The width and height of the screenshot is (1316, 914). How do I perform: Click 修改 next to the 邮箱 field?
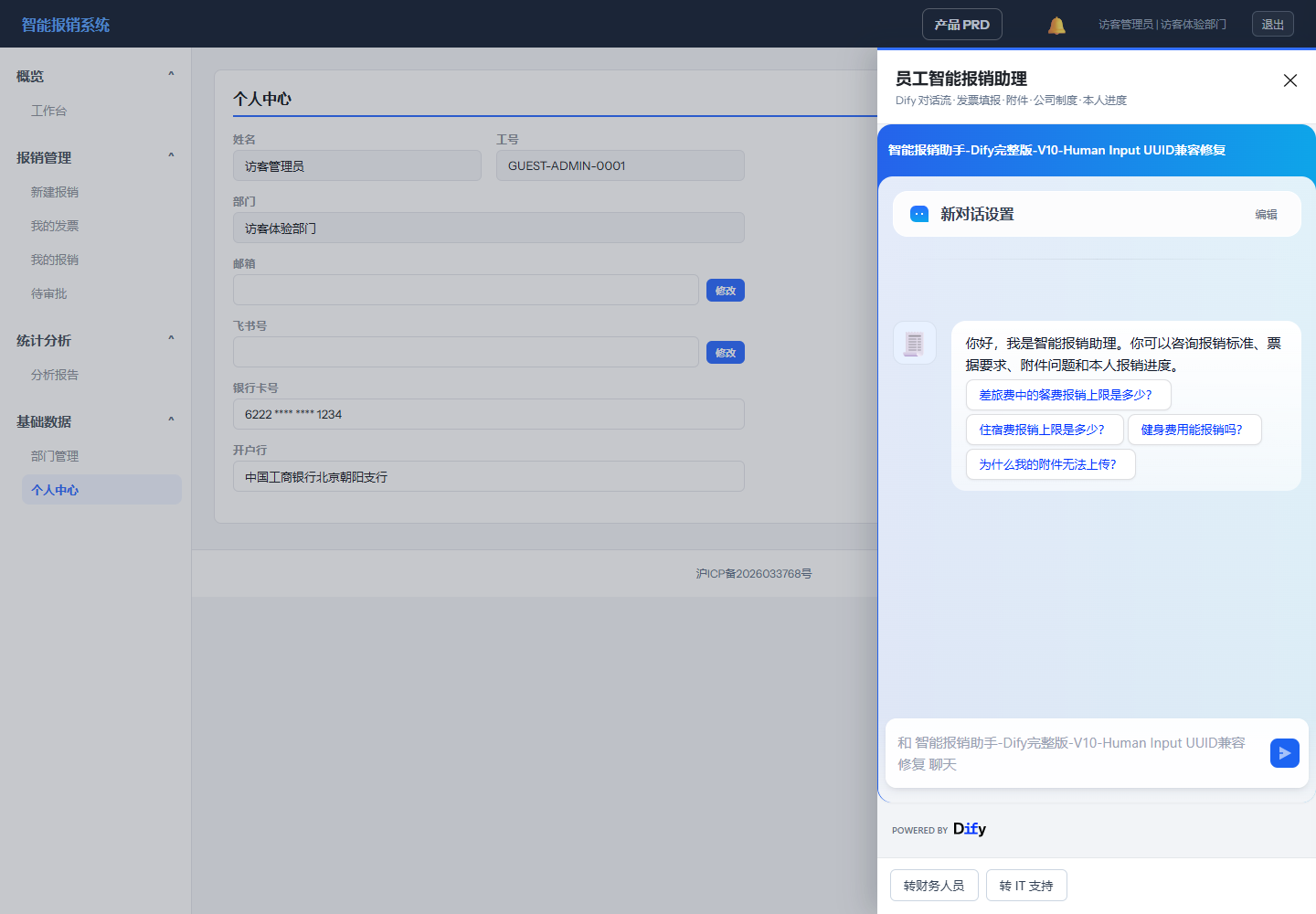(726, 291)
